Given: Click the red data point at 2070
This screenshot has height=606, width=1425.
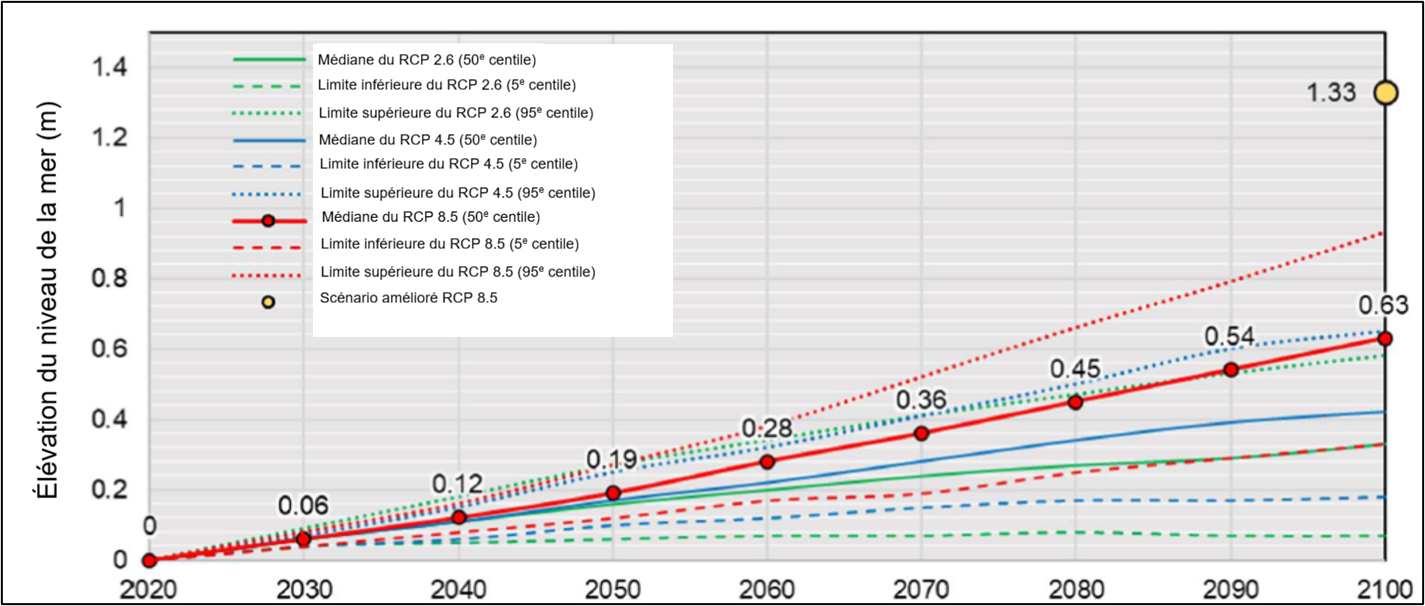Looking at the screenshot, I should [x=922, y=433].
